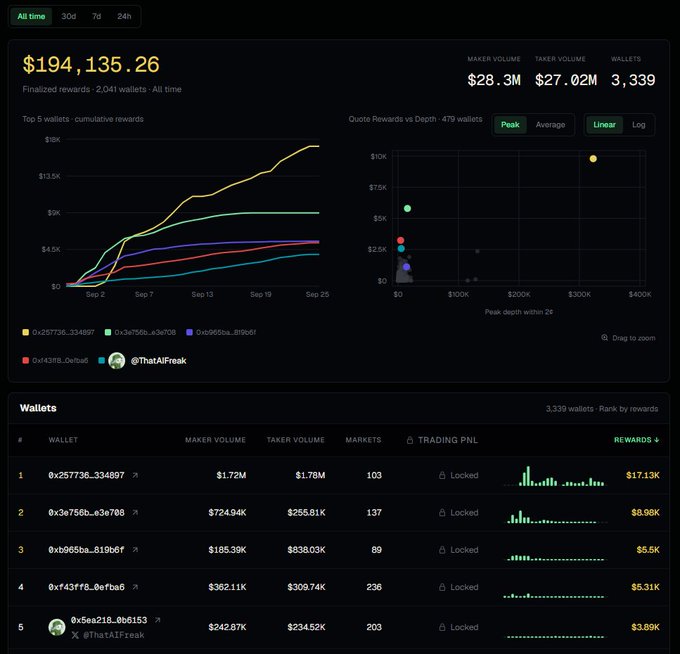Screen dimensions: 680x654
Task: Click the $27.02M taker volume stat
Action: pyautogui.click(x=566, y=80)
